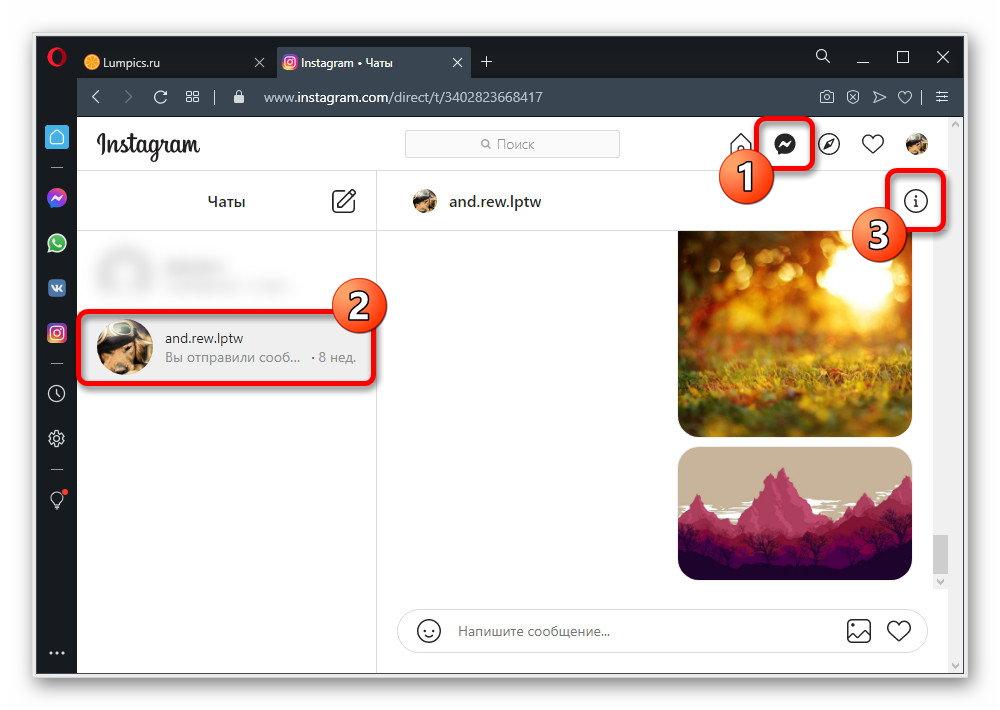Close the Instagram • Чаты tab
Screen dimensions: 1000x710
(x=457, y=63)
